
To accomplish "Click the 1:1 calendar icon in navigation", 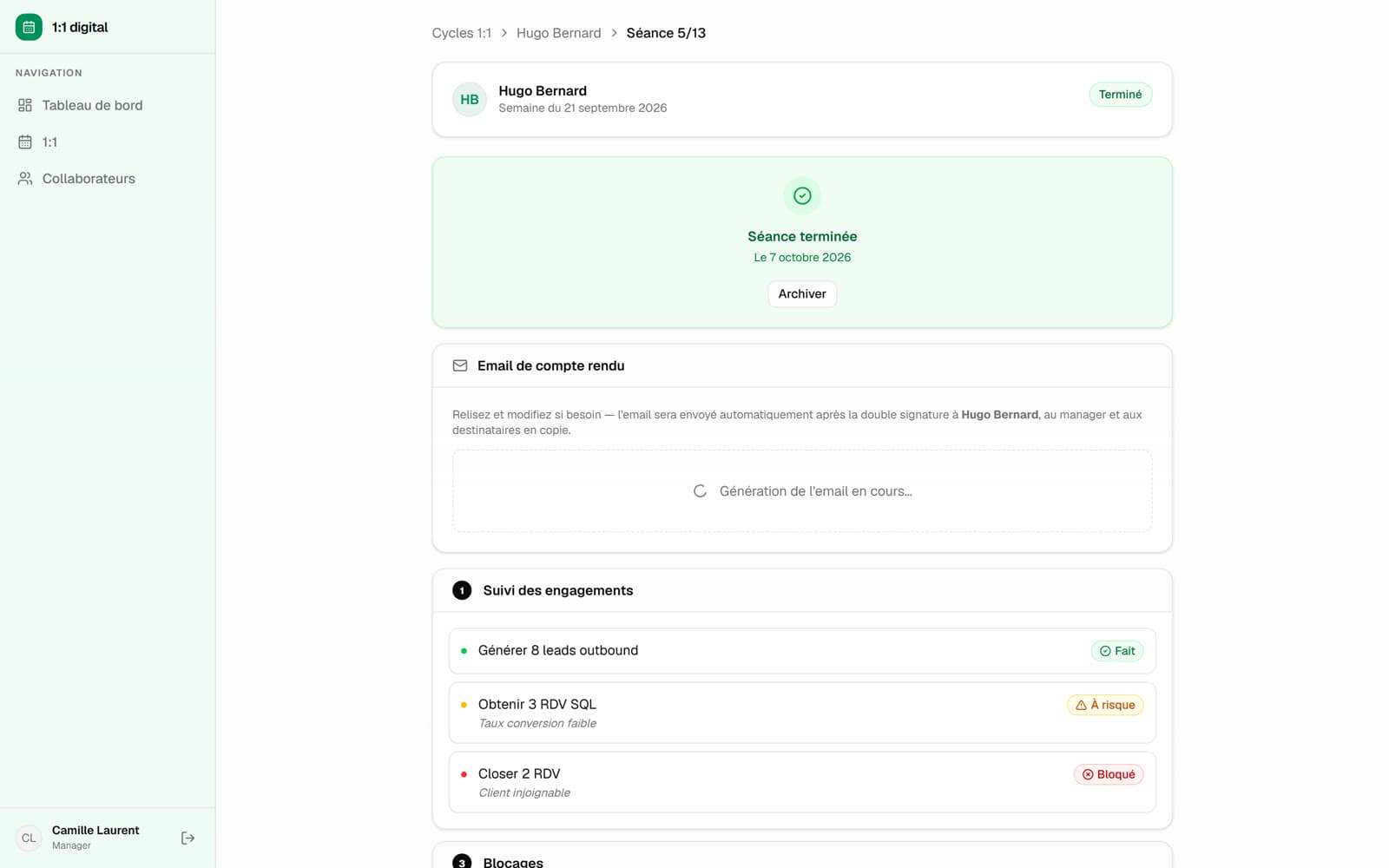I will (25, 141).
